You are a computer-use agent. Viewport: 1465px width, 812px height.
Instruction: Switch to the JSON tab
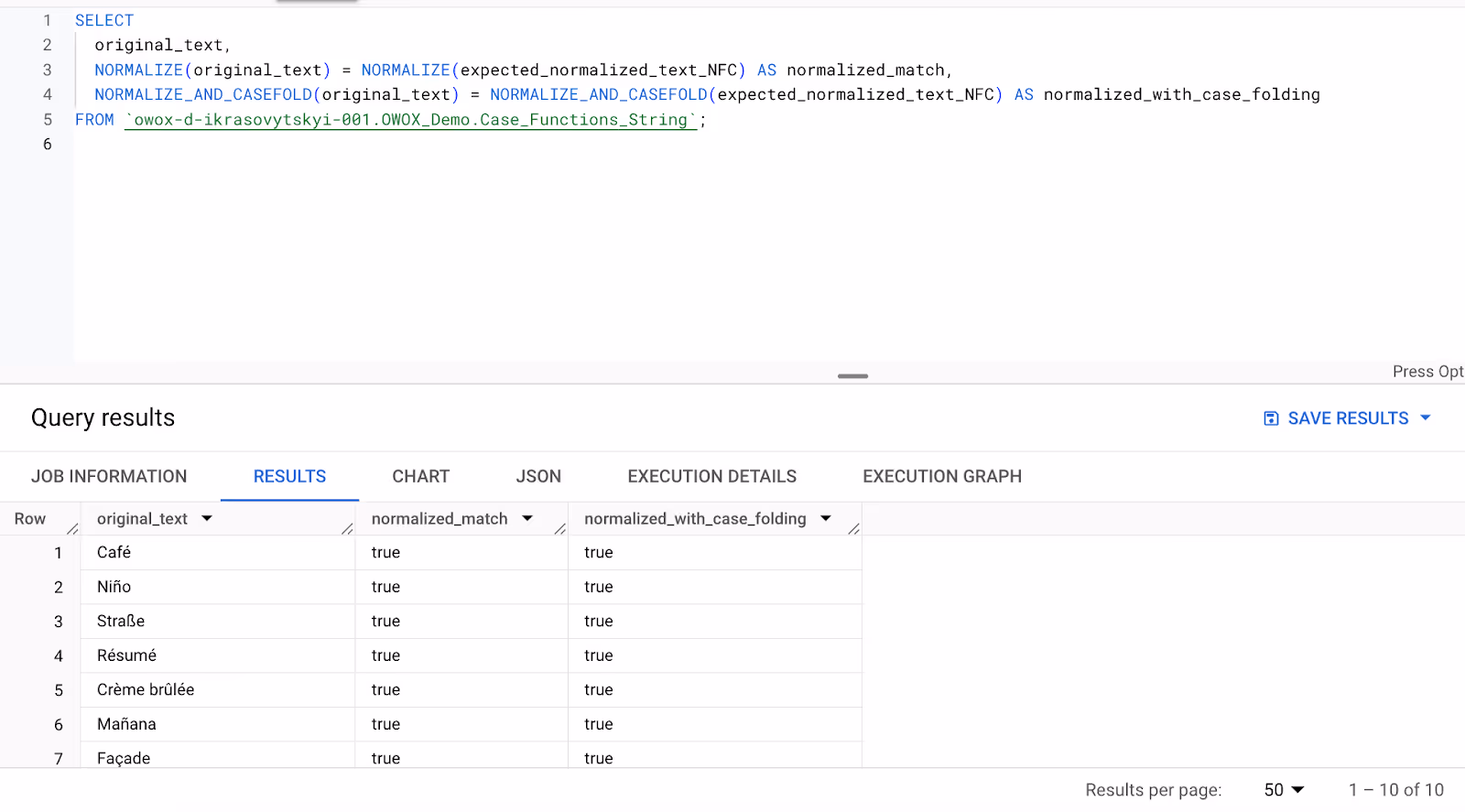click(x=538, y=476)
